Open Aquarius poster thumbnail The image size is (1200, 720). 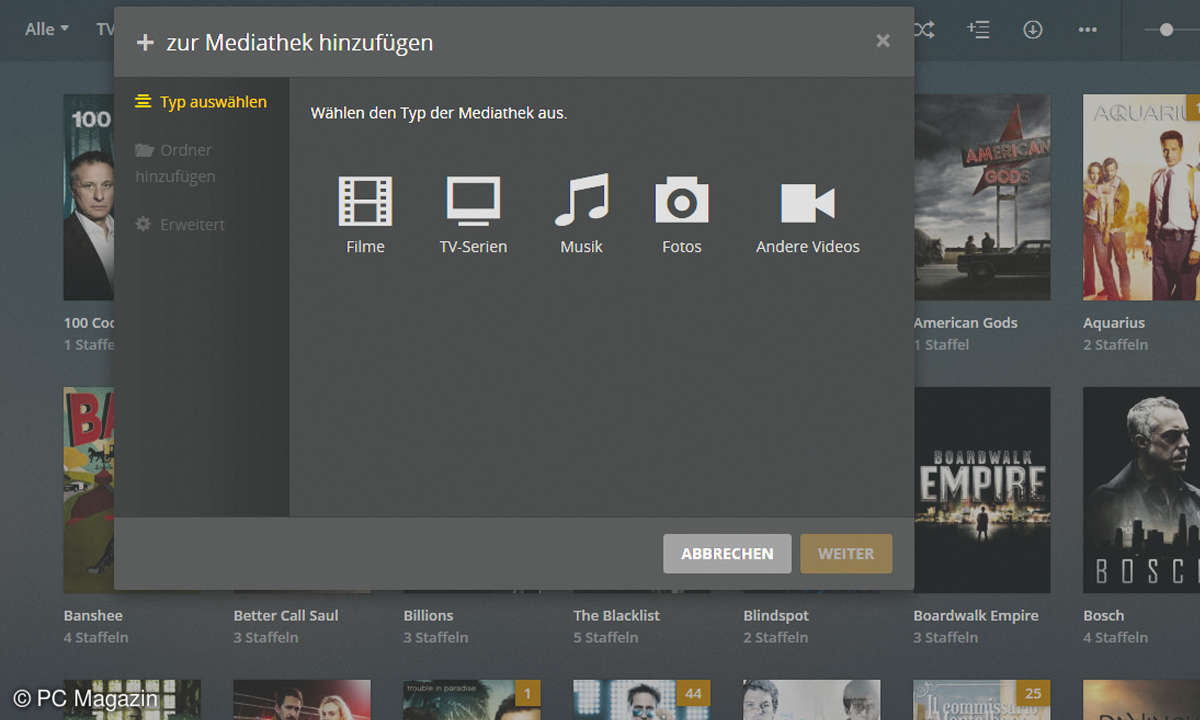[1141, 197]
